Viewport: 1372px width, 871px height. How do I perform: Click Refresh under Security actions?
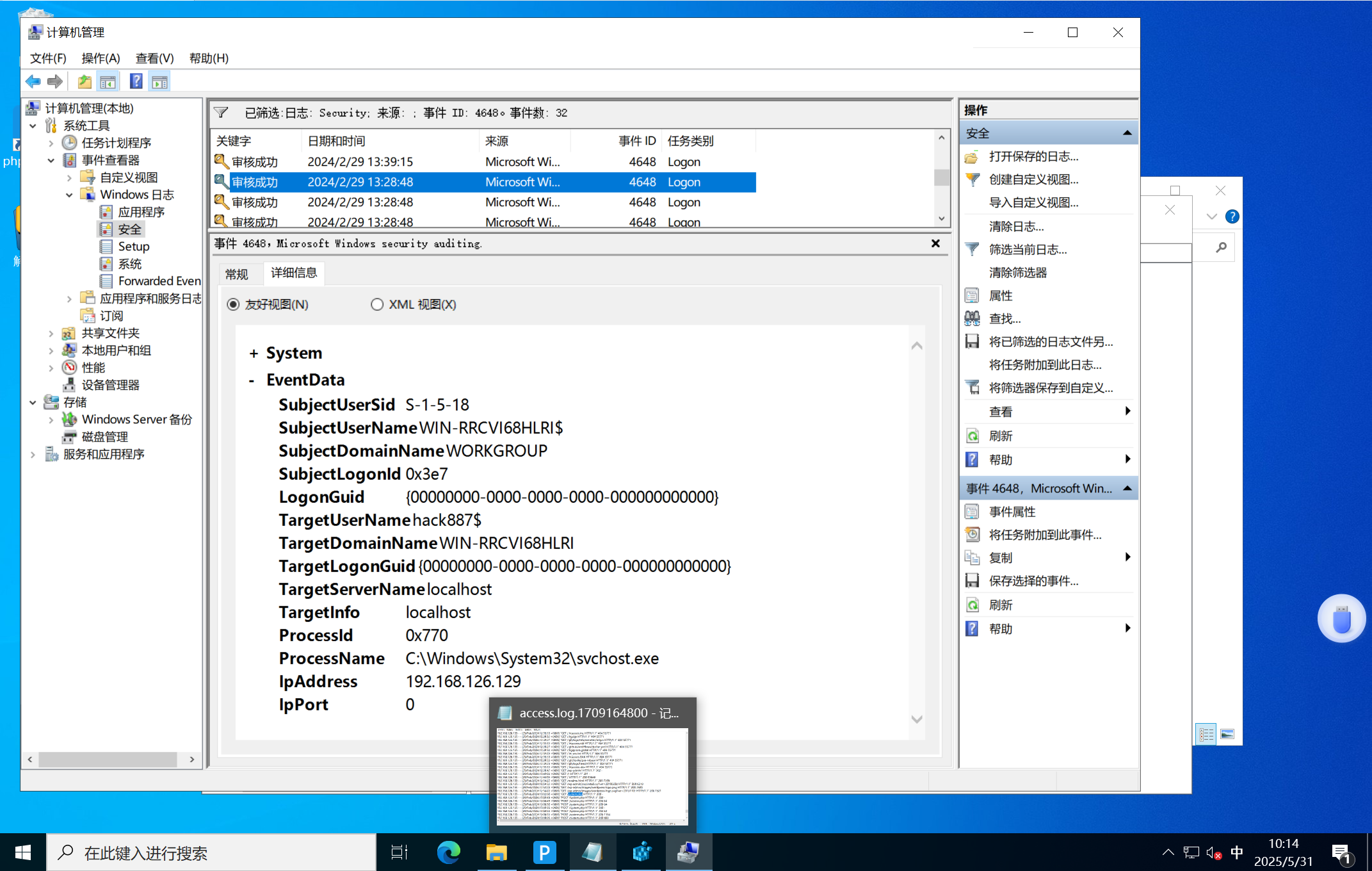coord(1000,435)
